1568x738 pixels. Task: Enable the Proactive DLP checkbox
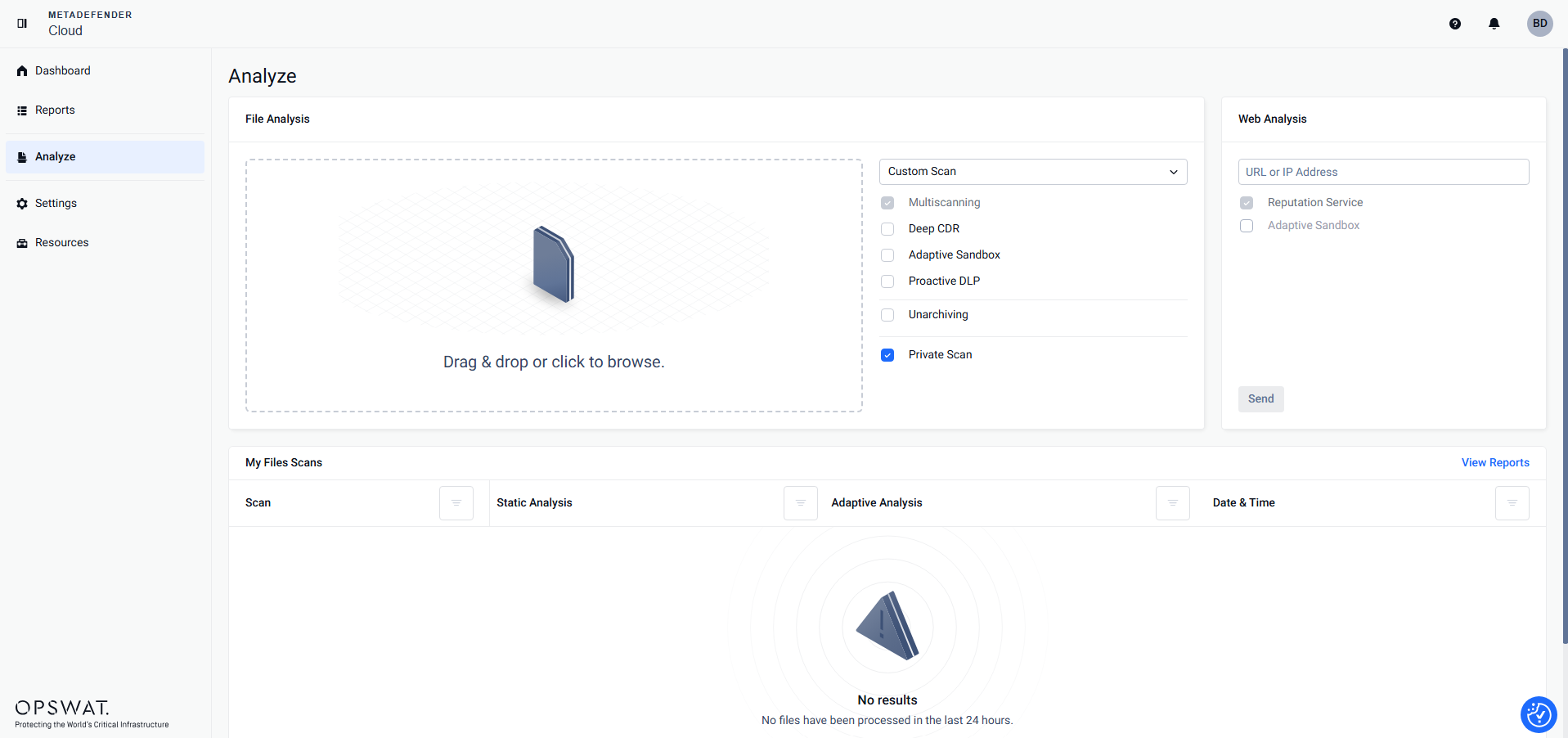click(887, 281)
